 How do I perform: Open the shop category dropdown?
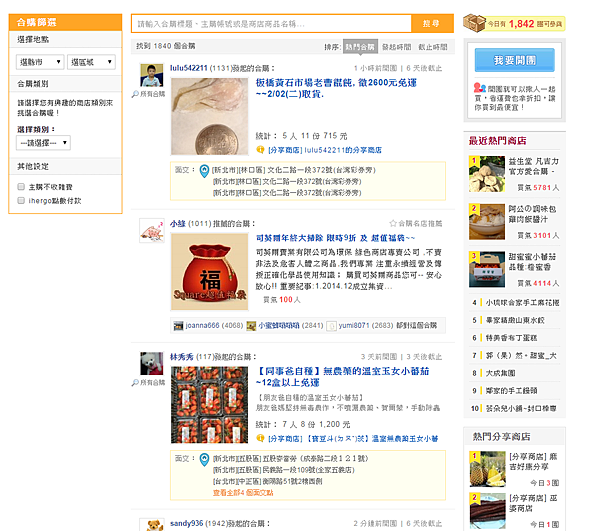click(43, 143)
